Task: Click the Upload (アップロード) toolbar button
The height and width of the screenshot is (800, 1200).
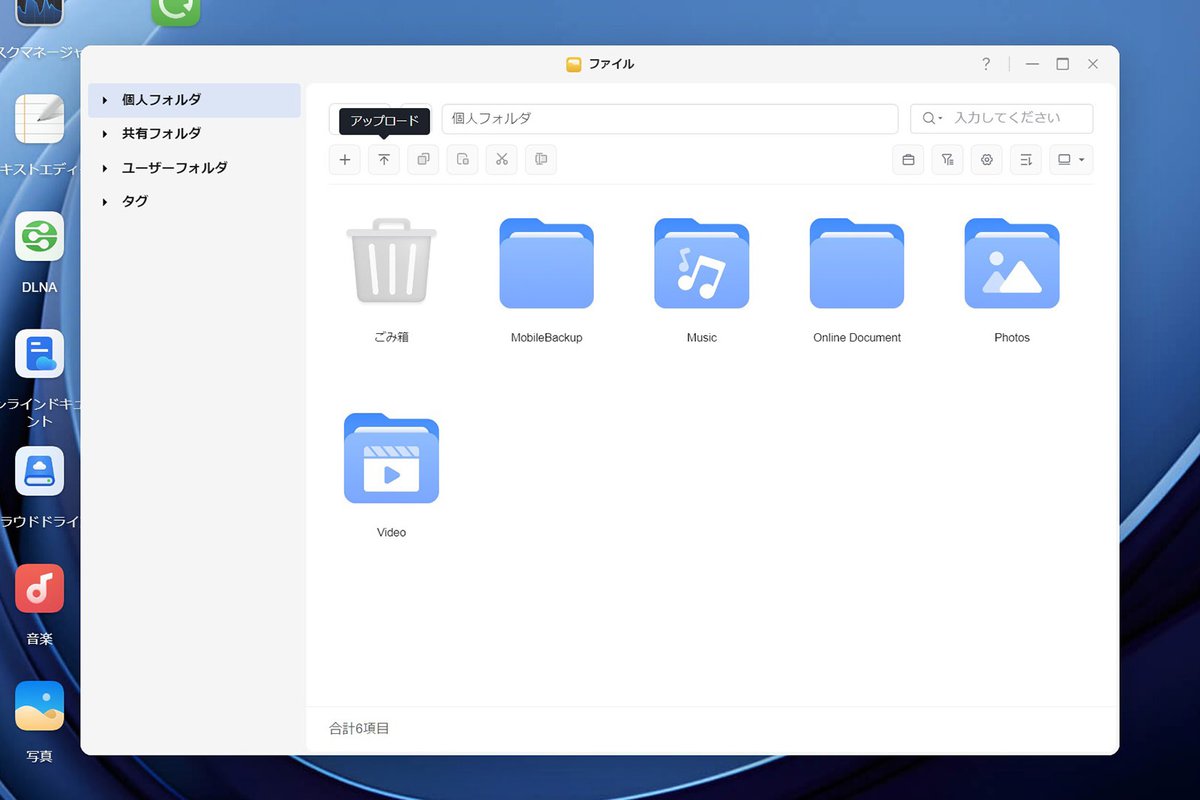Action: 384,160
